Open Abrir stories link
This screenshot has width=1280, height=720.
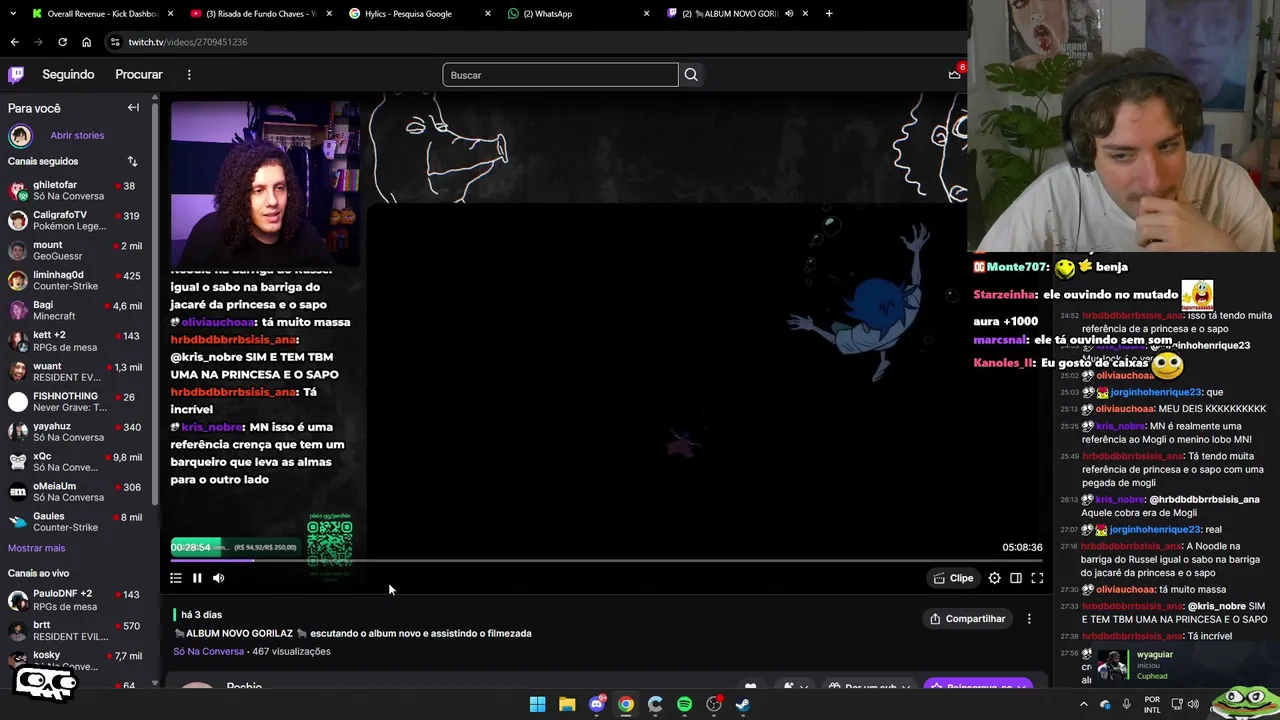coord(77,135)
